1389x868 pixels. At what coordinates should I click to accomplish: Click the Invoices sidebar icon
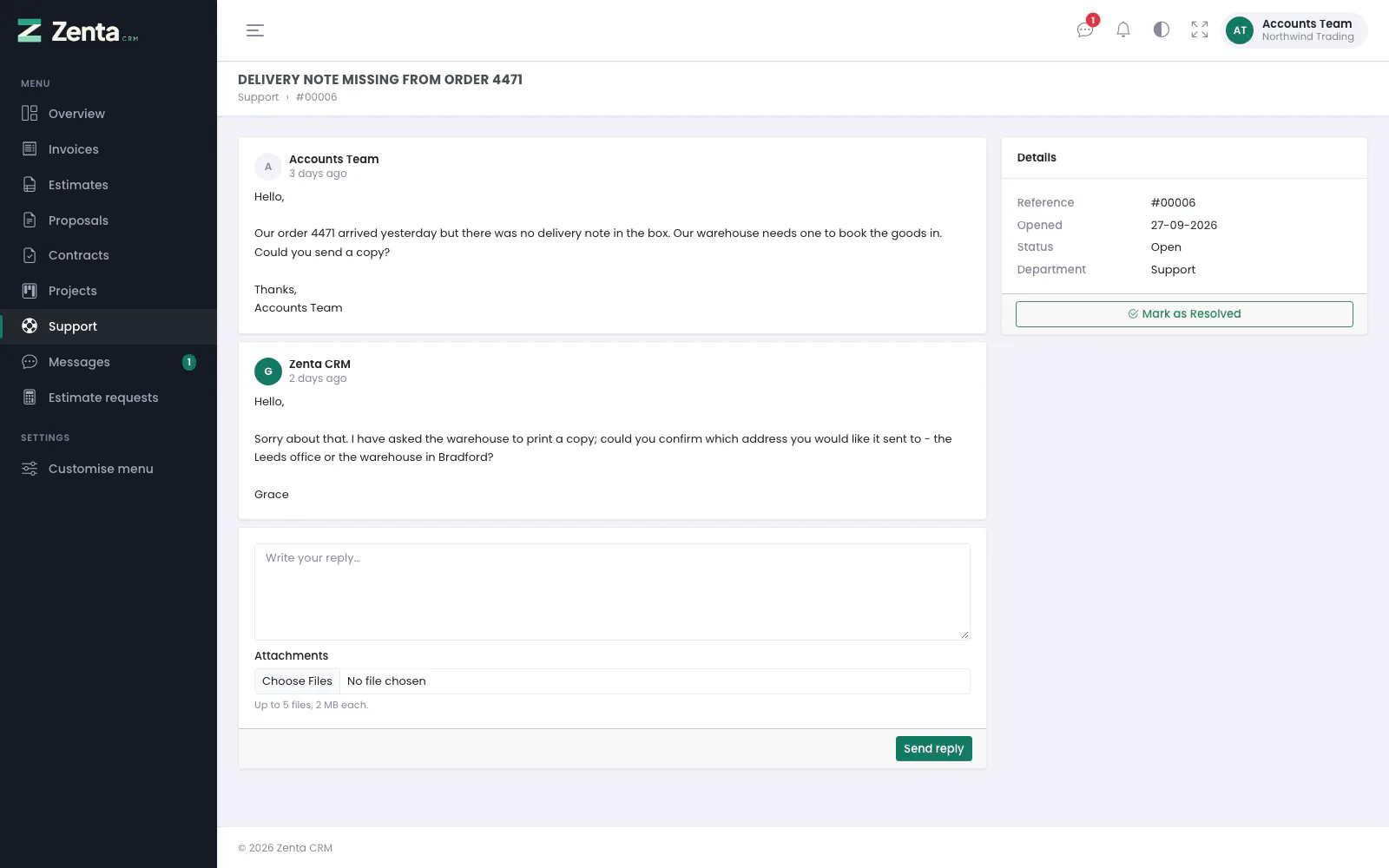click(30, 149)
